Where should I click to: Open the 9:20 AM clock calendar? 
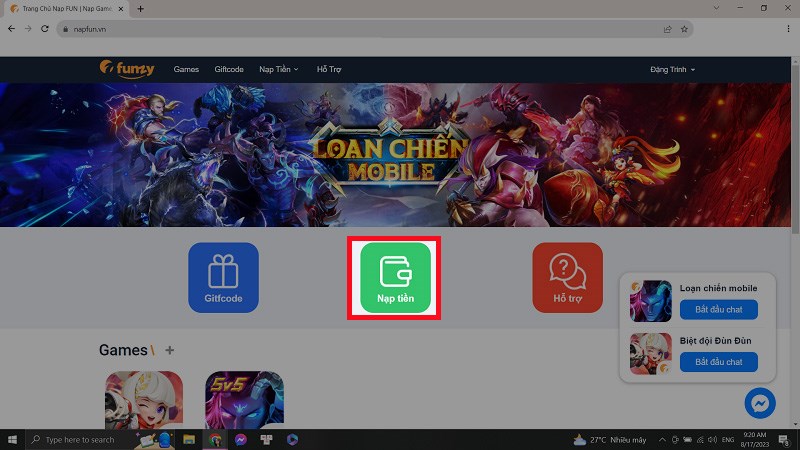[x=755, y=439]
